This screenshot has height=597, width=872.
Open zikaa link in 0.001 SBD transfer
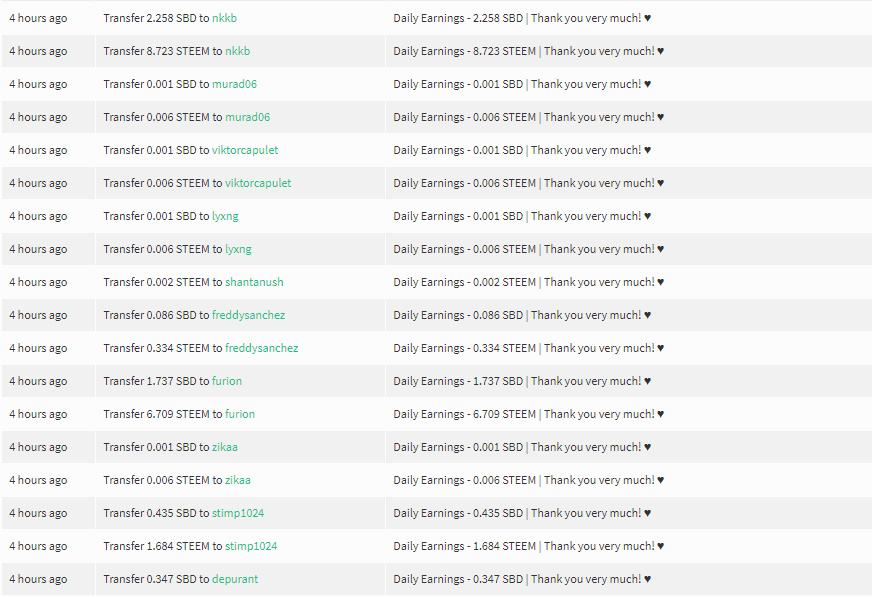[225, 447]
